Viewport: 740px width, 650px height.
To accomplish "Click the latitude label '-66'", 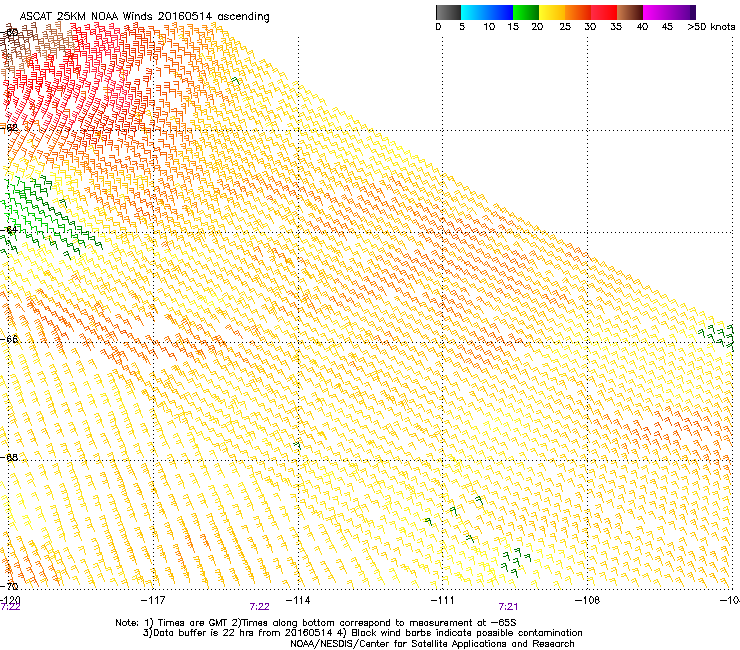I will 9,339.
